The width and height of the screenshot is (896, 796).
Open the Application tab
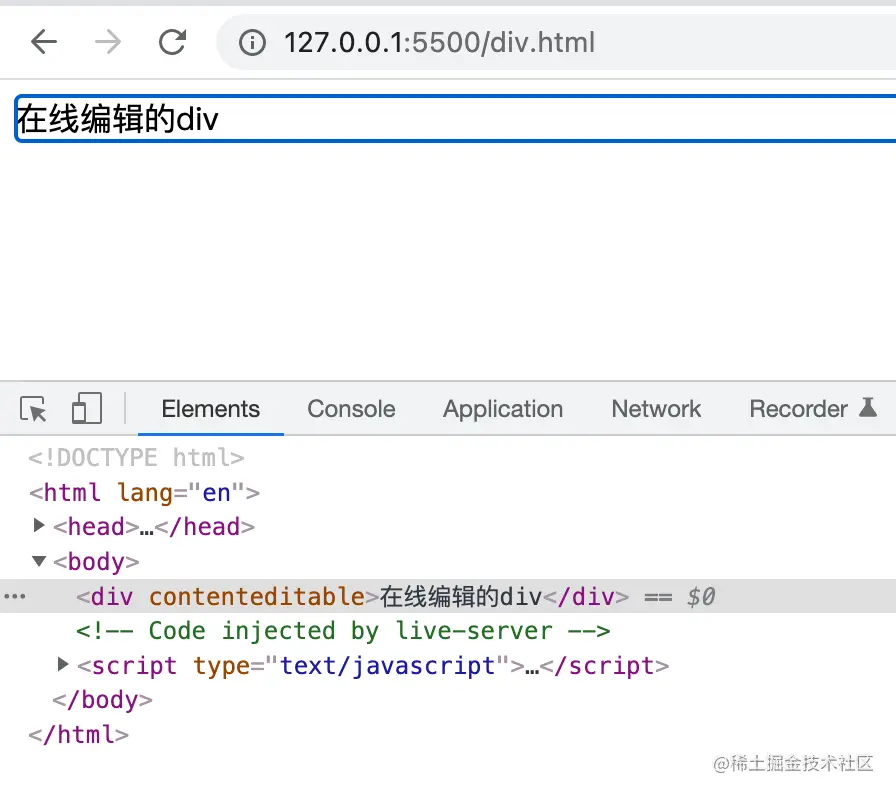coord(503,409)
